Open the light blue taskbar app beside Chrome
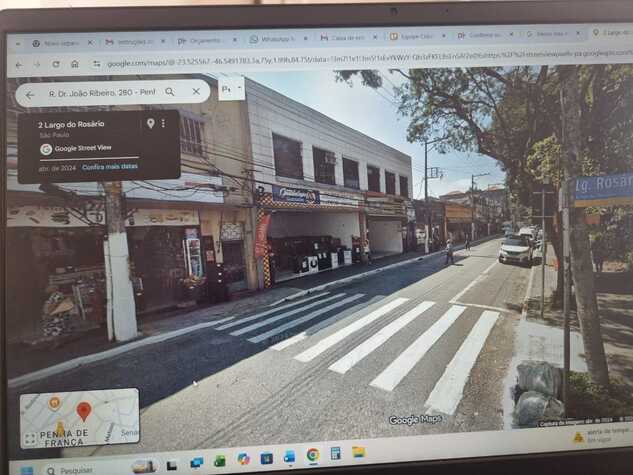The image size is (633, 475). (x=289, y=457)
